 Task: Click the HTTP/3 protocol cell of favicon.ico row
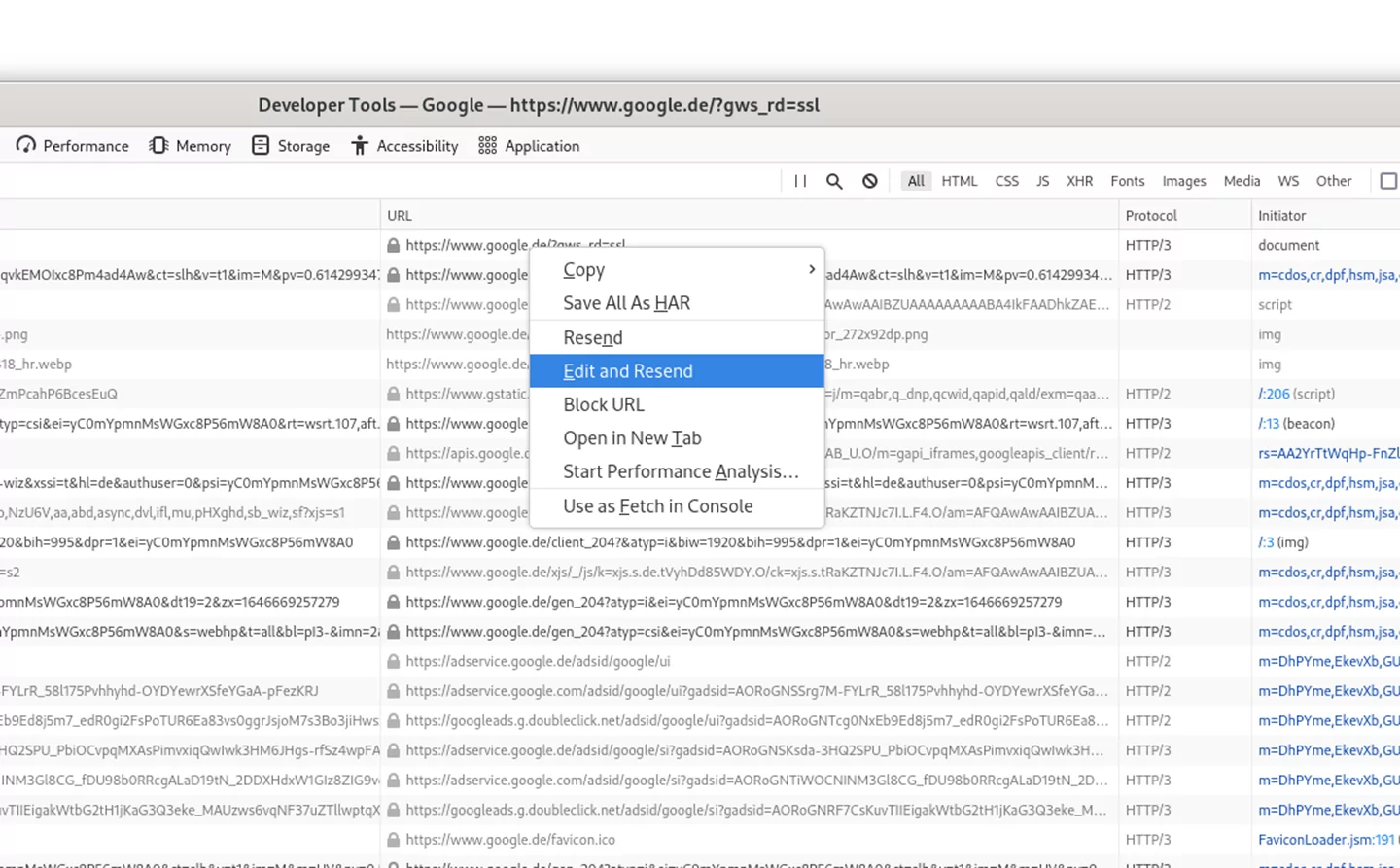(x=1185, y=840)
